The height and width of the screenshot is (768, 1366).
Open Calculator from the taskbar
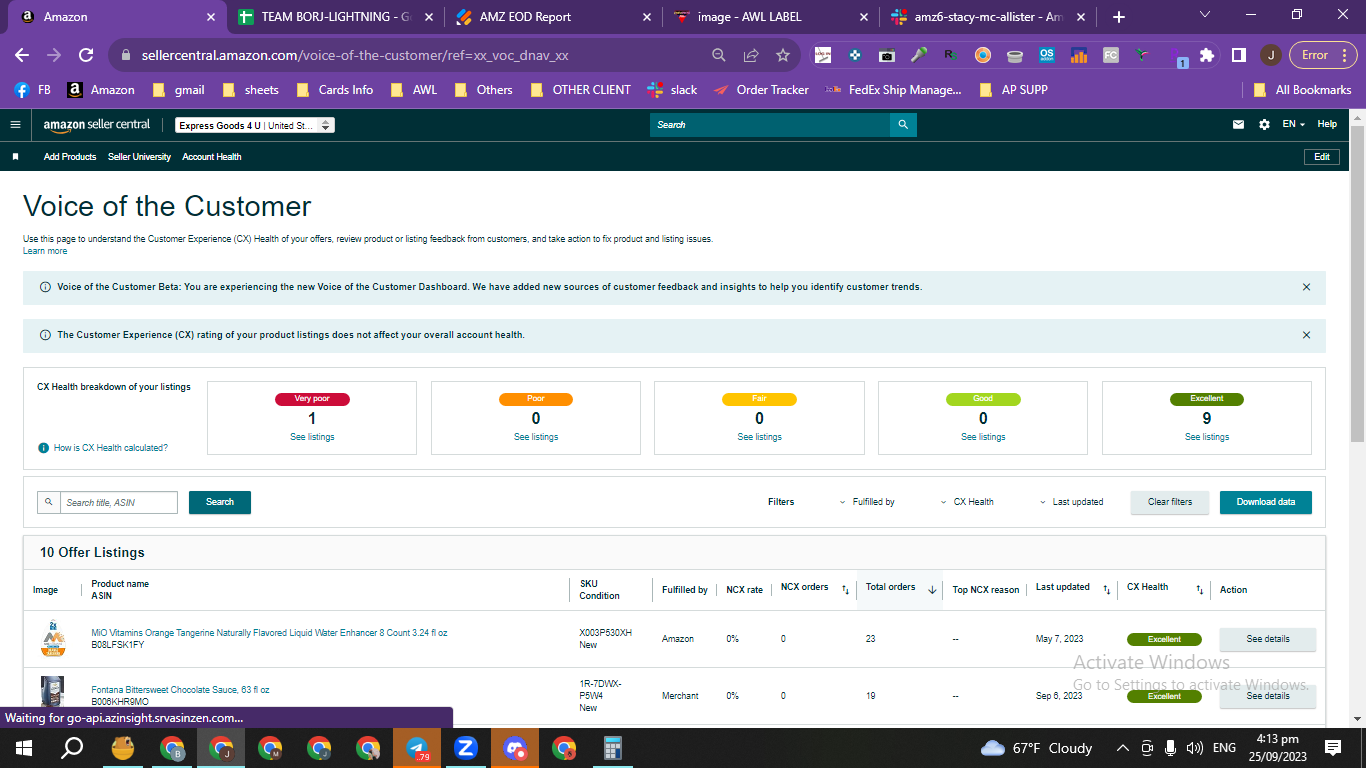pos(613,748)
